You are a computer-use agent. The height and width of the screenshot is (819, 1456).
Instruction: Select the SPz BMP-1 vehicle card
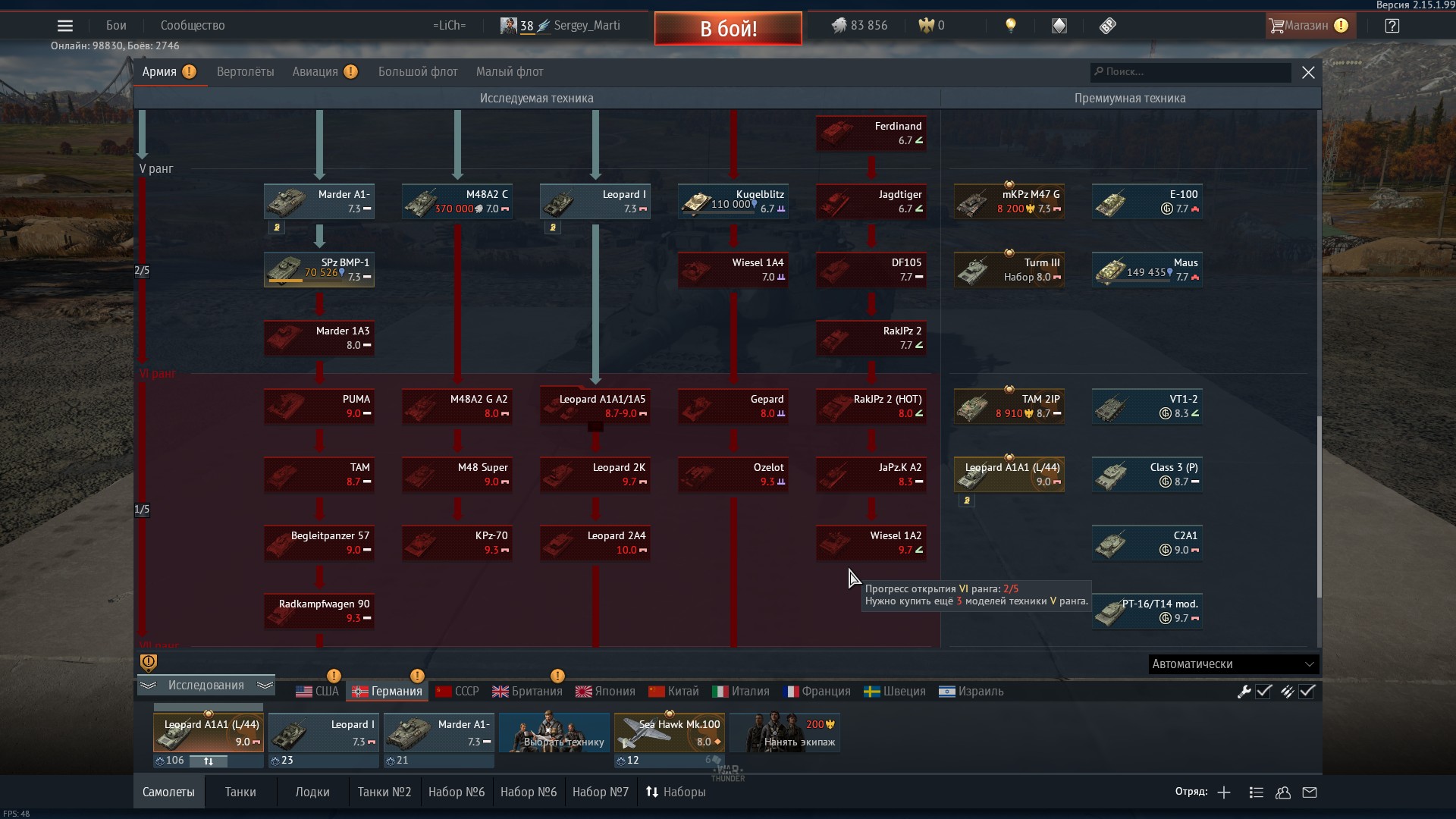(x=319, y=270)
